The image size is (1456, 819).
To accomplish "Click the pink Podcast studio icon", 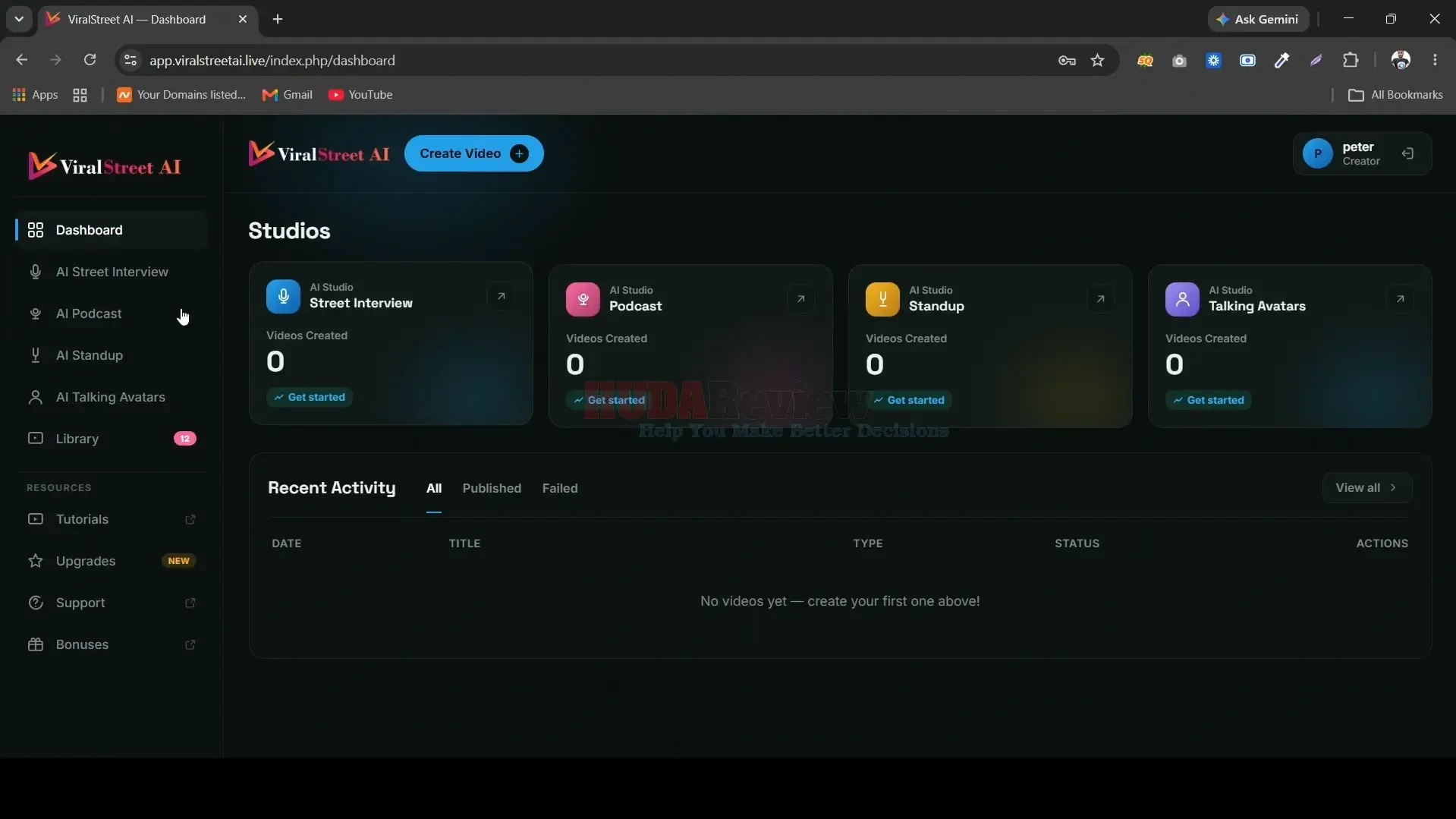I will click(x=583, y=299).
